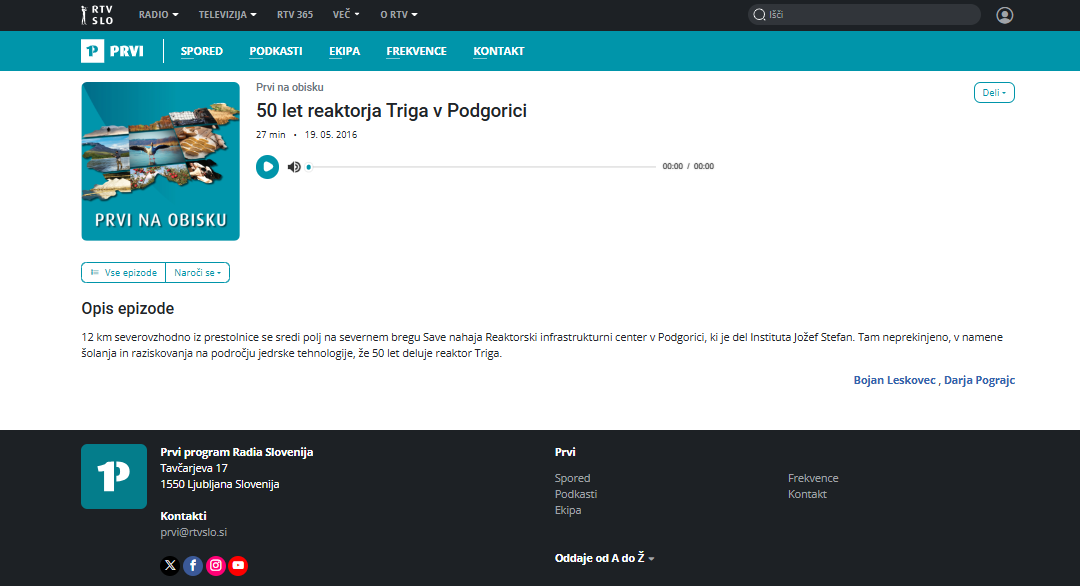
Task: Open footer Ekipa link
Action: 568,510
